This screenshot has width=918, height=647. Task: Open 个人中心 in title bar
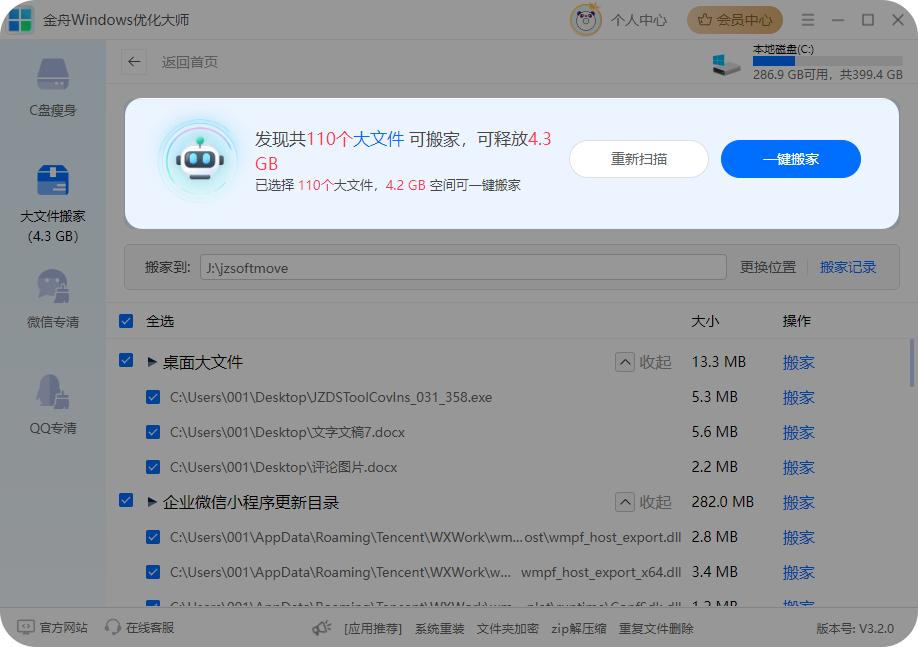click(x=639, y=20)
